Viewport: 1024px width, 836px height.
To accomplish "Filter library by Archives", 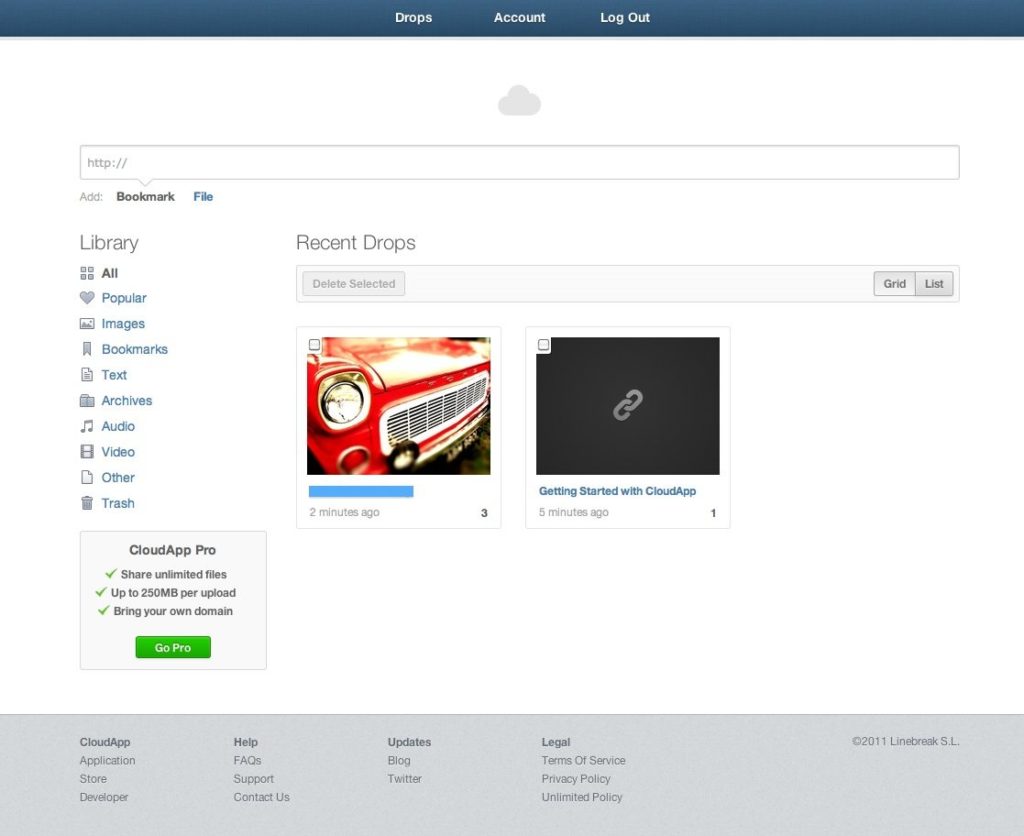I will [x=127, y=400].
